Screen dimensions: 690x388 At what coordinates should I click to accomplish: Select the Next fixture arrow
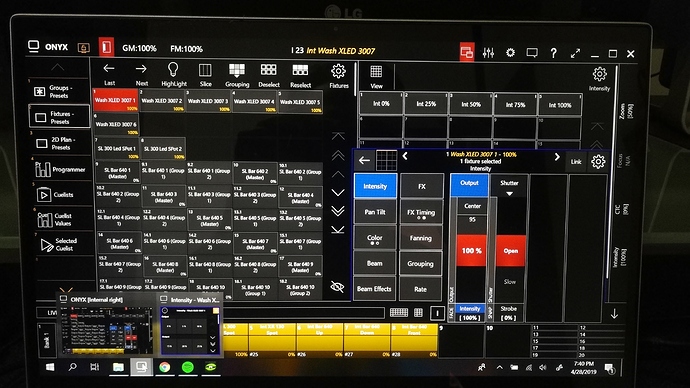point(141,69)
